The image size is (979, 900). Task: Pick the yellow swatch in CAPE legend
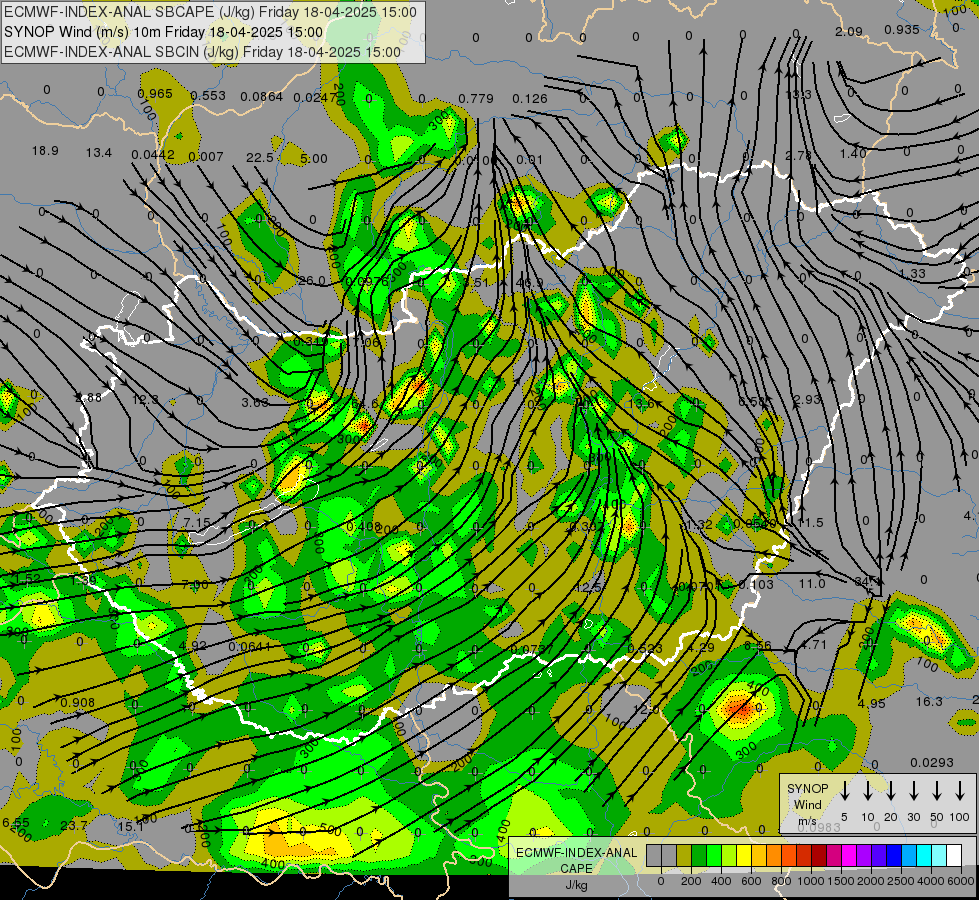click(x=744, y=855)
